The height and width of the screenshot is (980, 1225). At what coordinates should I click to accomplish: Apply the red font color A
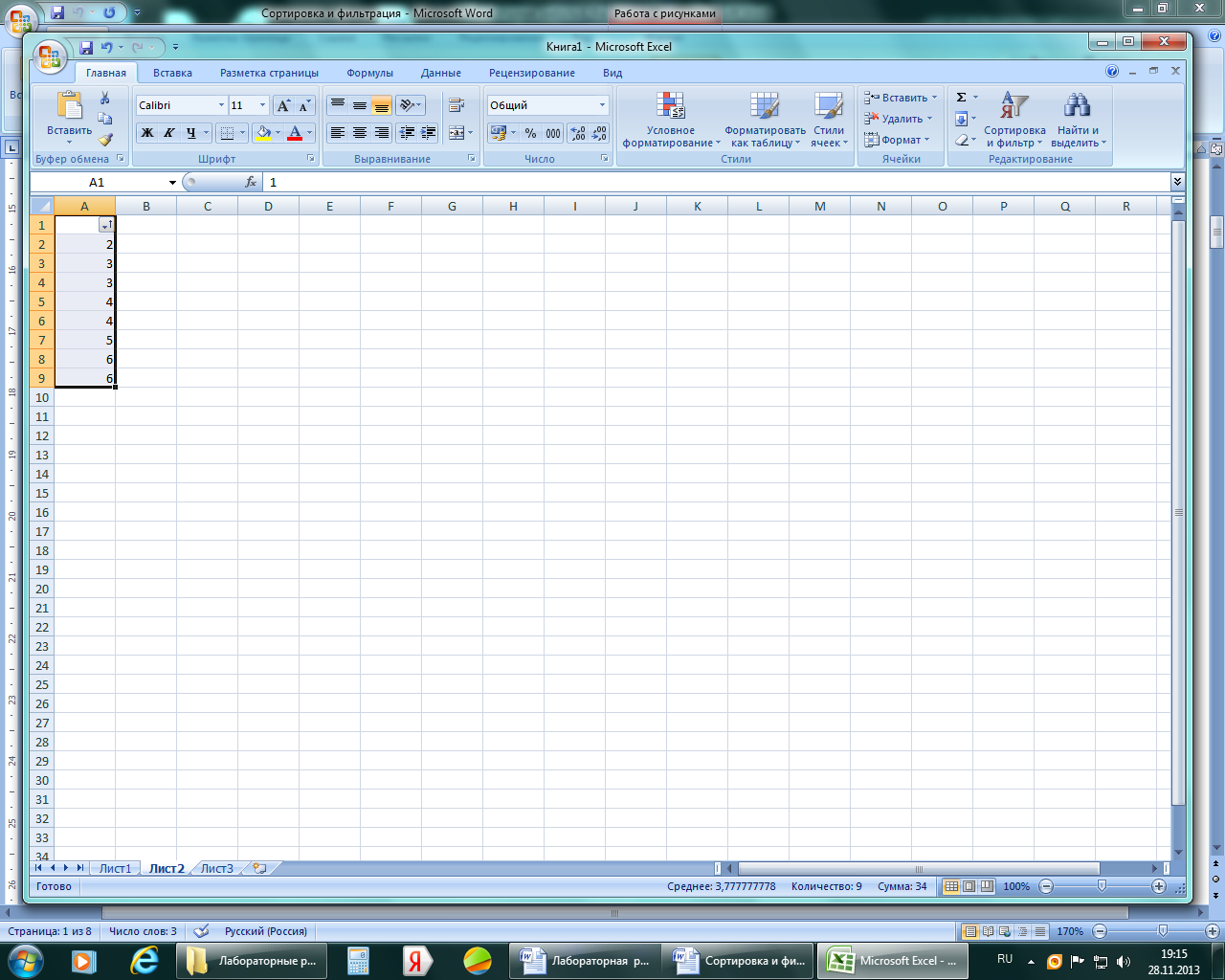(x=295, y=133)
